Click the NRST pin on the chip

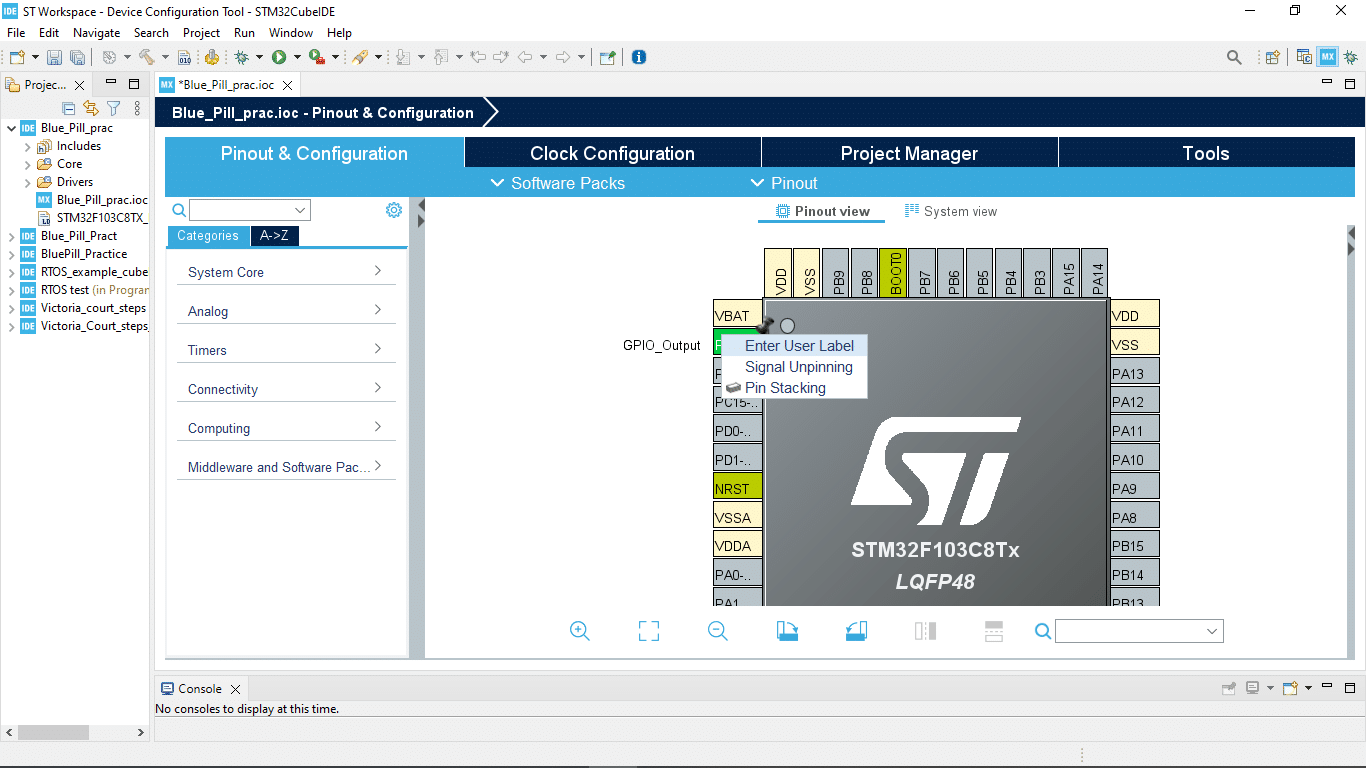pyautogui.click(x=738, y=489)
